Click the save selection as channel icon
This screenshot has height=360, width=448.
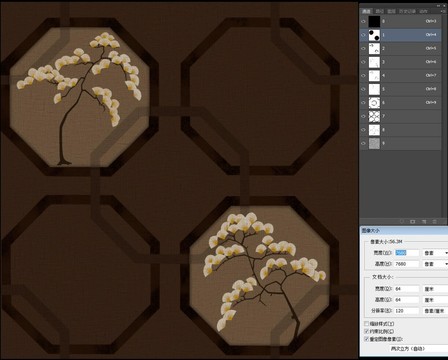(413, 221)
